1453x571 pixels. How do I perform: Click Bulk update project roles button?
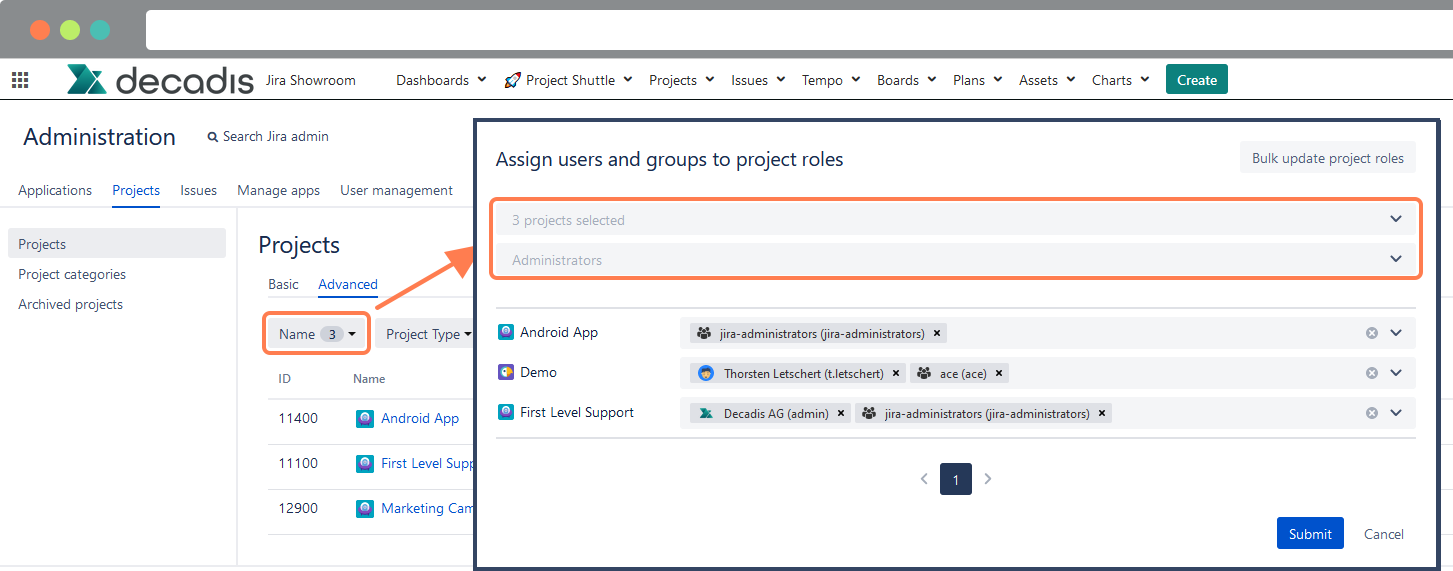1327,158
